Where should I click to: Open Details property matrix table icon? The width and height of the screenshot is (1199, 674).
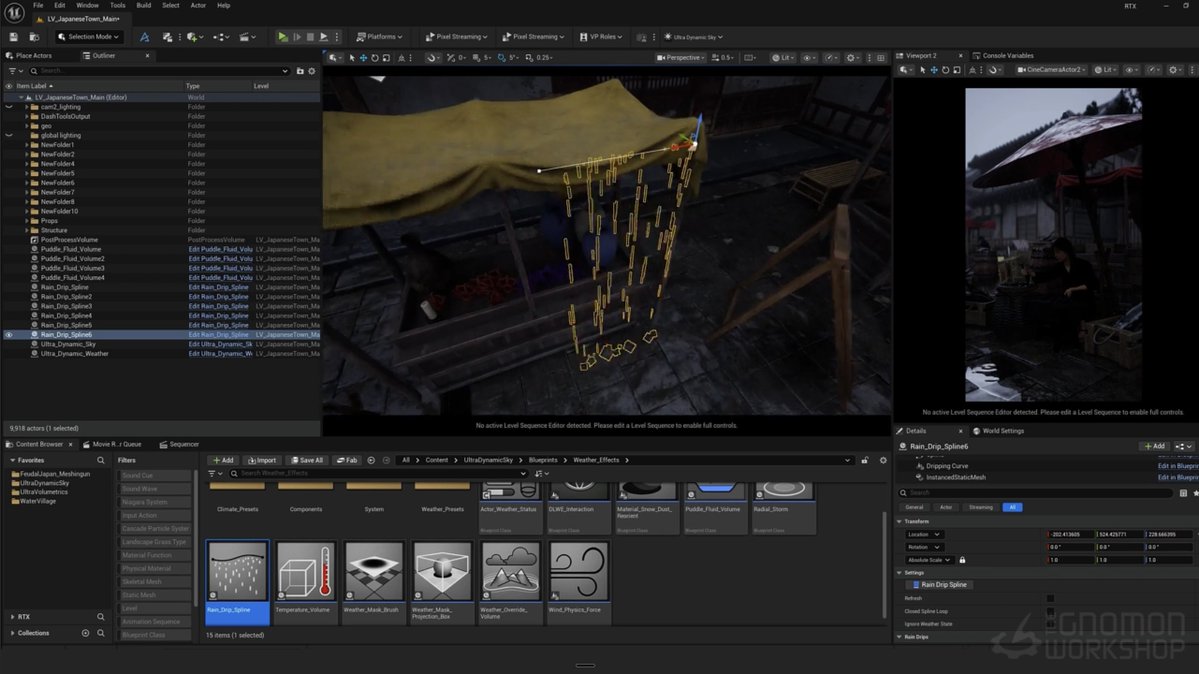point(1183,493)
